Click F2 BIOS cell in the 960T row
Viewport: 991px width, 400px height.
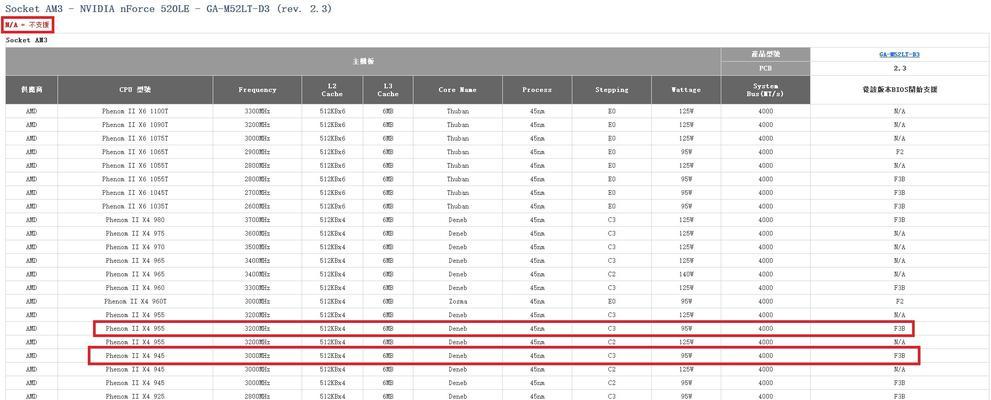tap(900, 301)
